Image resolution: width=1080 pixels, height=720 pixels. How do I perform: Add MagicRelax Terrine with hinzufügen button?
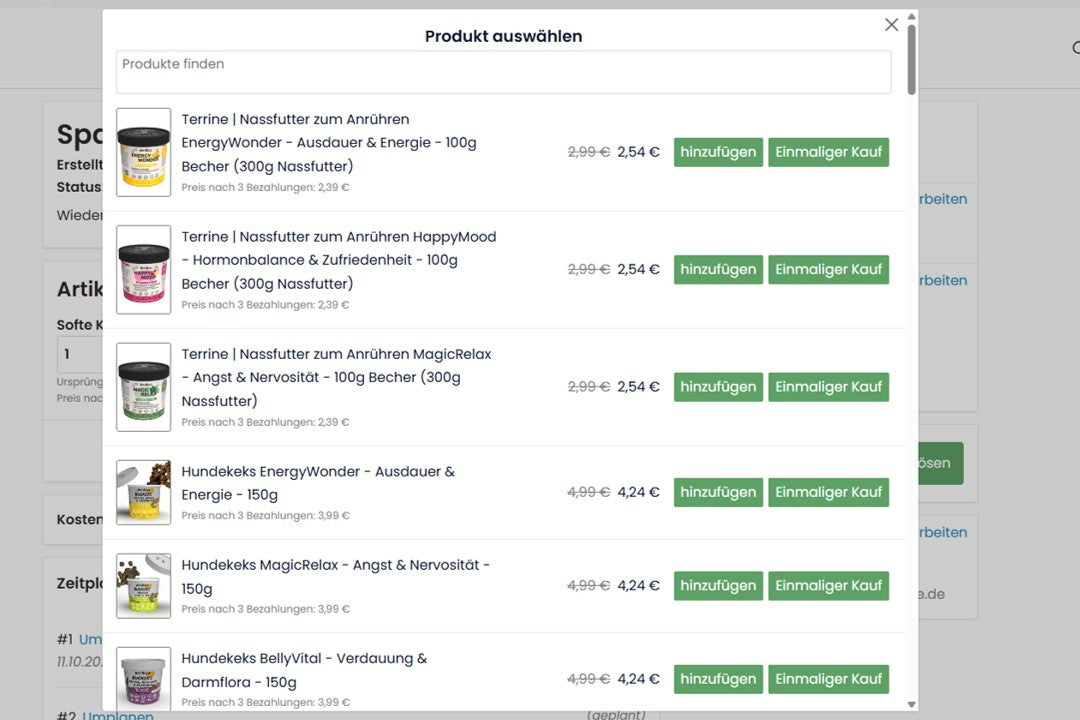click(x=718, y=387)
